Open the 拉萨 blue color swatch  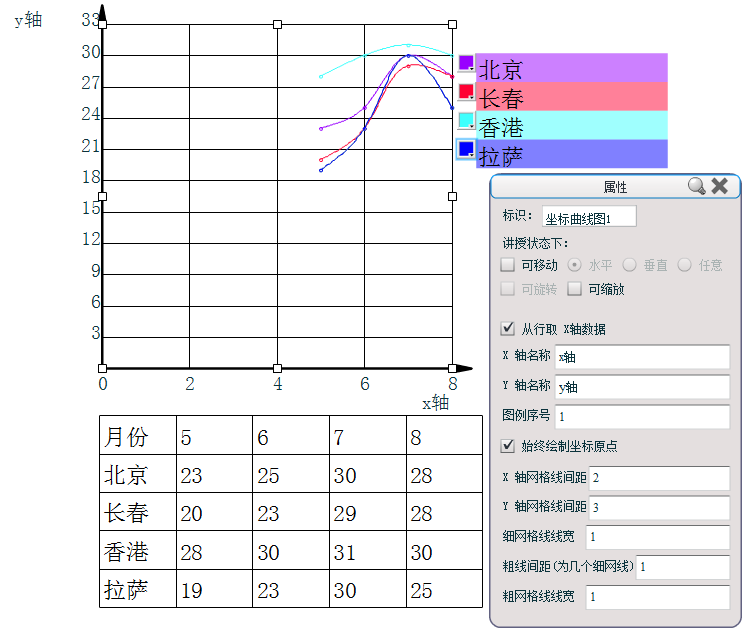466,149
